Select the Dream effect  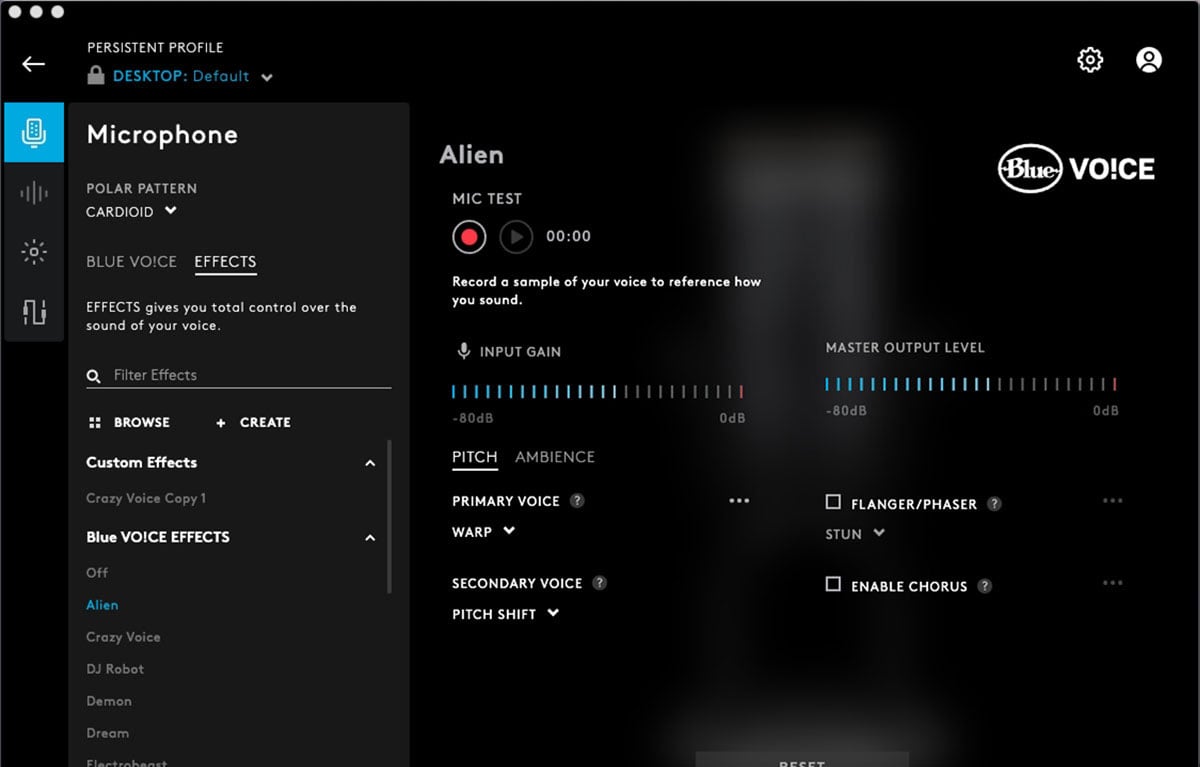click(x=107, y=733)
